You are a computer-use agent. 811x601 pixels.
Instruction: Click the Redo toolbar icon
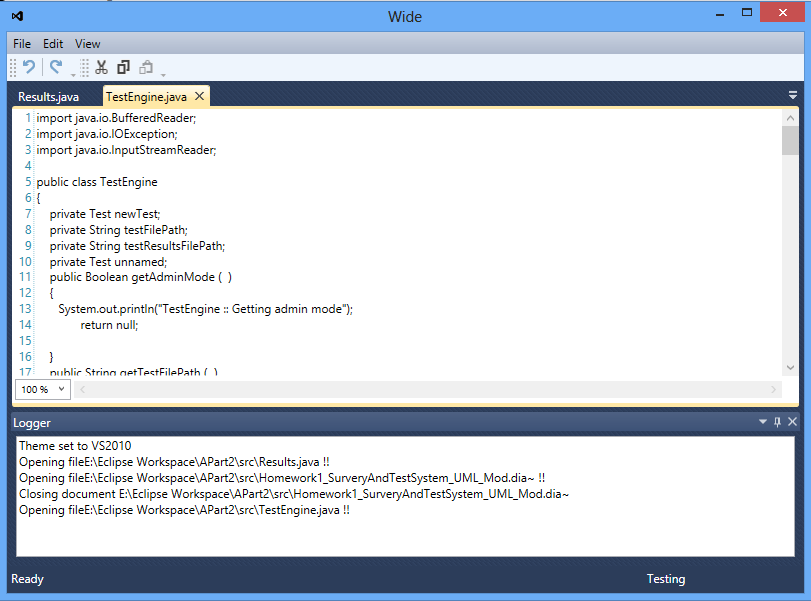(x=56, y=67)
